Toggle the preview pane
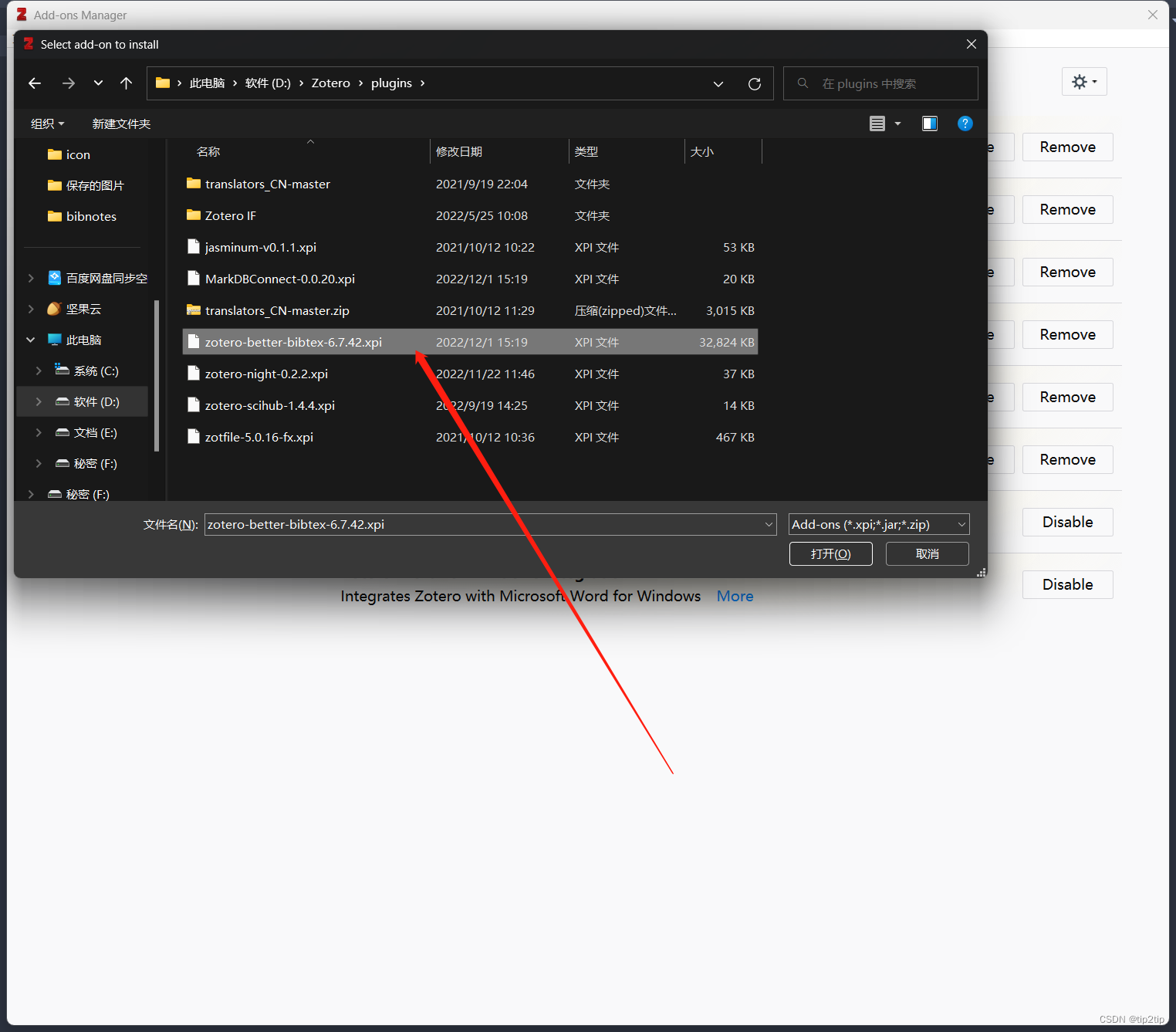Image resolution: width=1176 pixels, height=1032 pixels. (x=930, y=124)
